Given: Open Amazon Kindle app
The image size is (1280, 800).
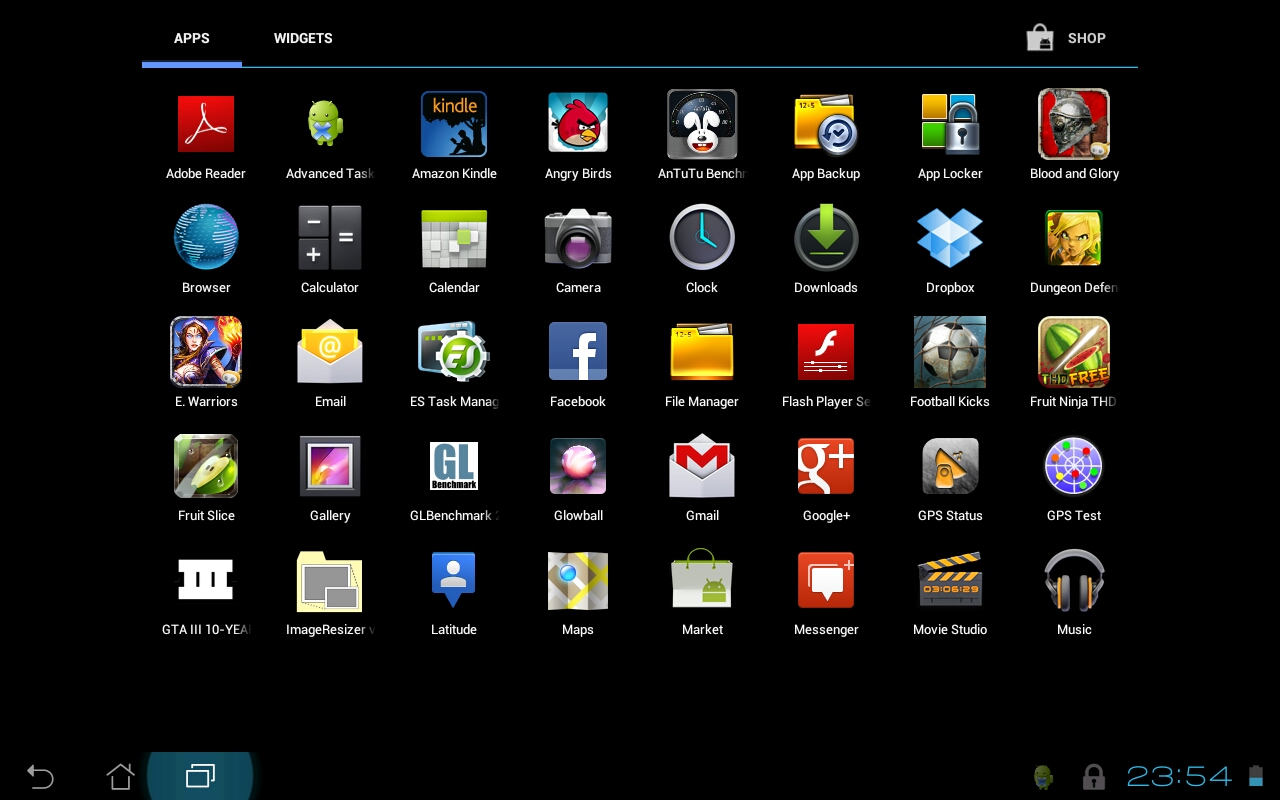Looking at the screenshot, I should pyautogui.click(x=454, y=124).
